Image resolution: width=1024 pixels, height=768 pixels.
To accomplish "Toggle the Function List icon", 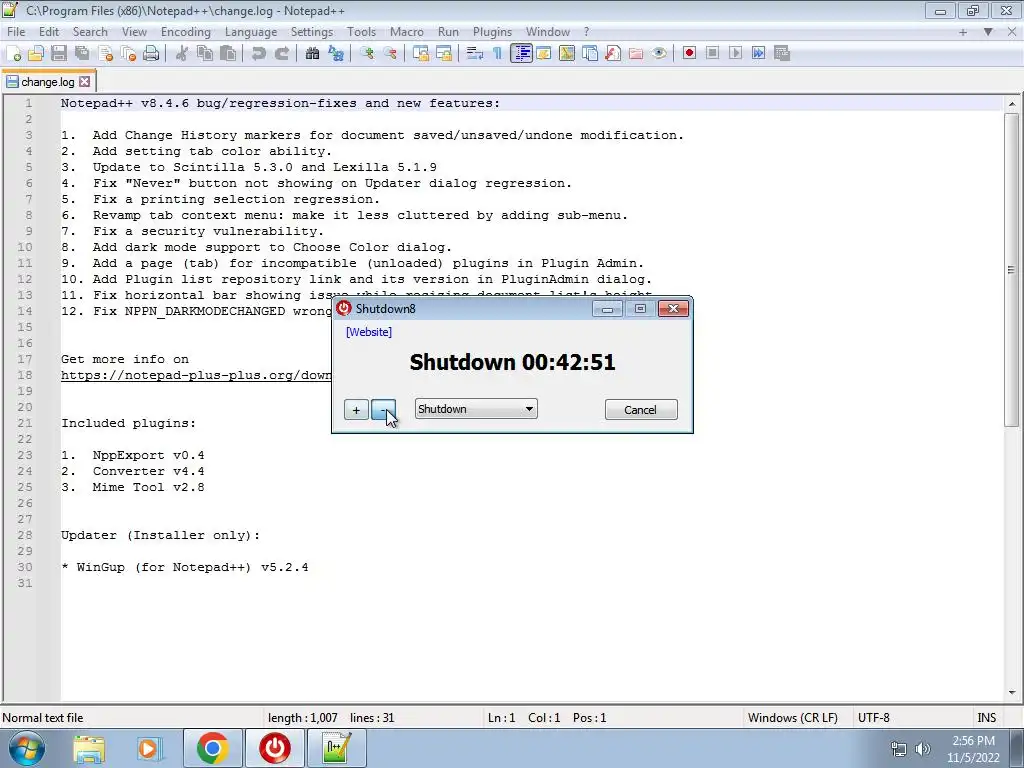I will (x=613, y=54).
